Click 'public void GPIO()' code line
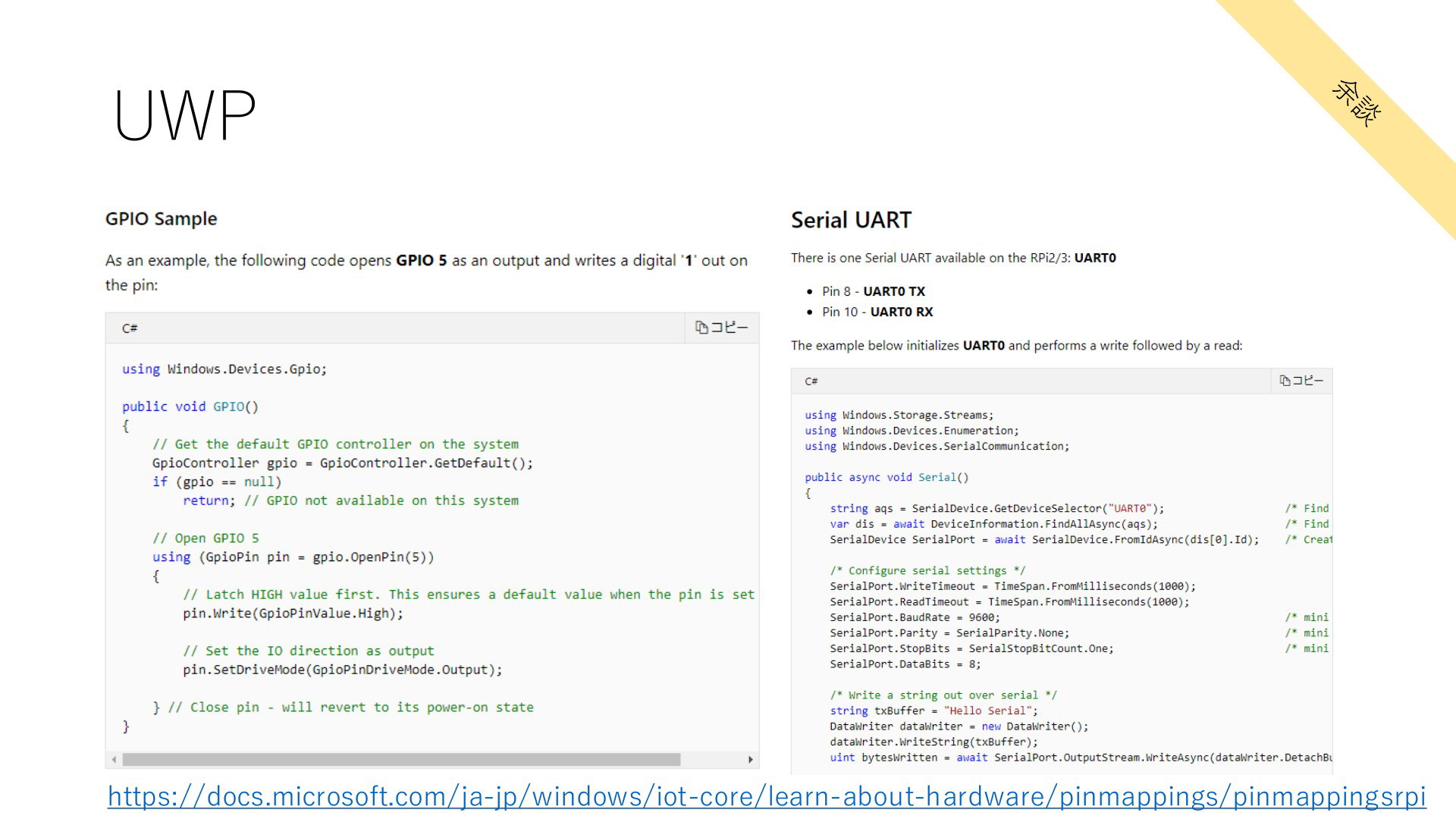1456x819 pixels. pos(190,406)
